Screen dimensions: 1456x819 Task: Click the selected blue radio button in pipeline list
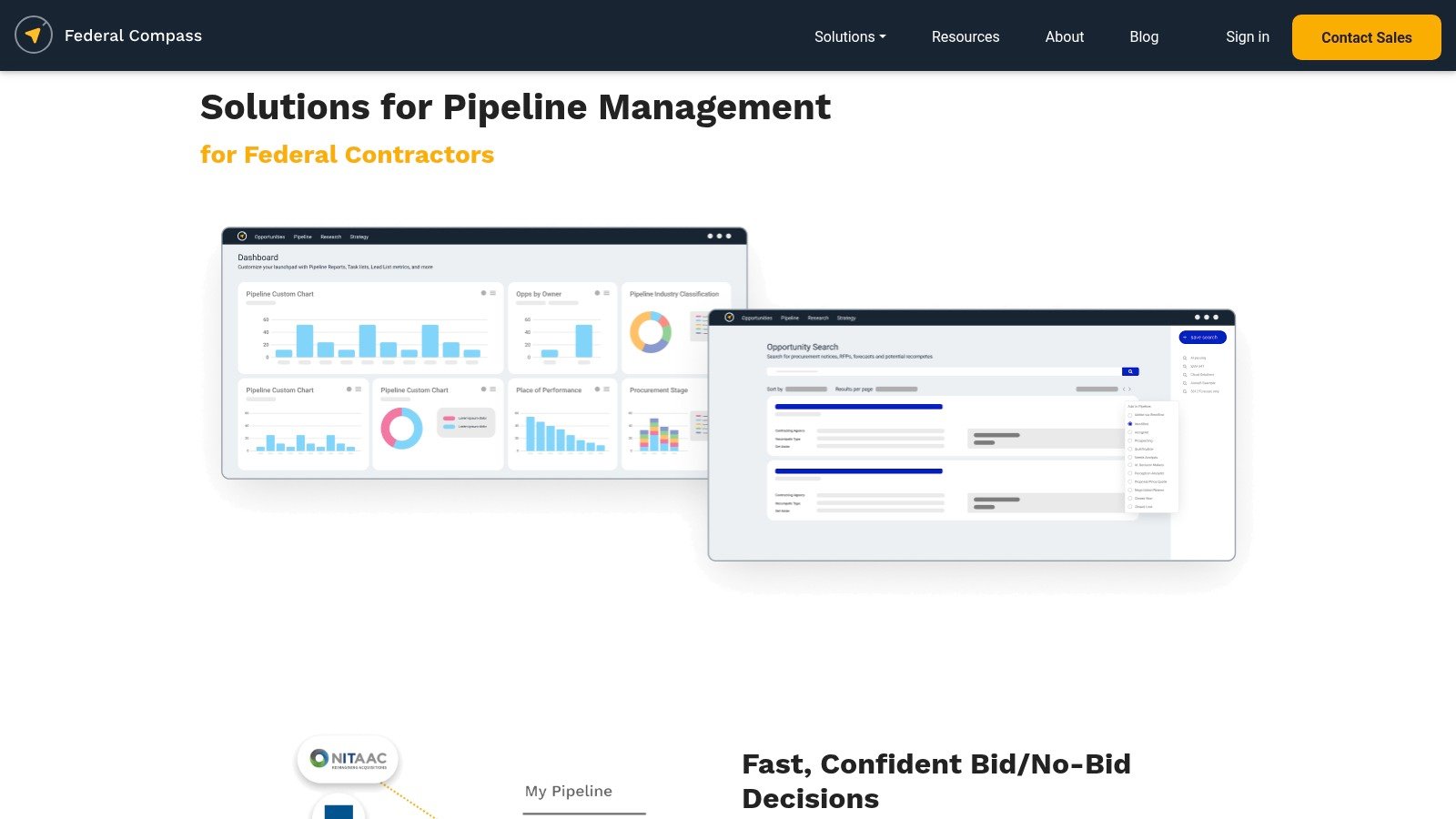(1130, 424)
